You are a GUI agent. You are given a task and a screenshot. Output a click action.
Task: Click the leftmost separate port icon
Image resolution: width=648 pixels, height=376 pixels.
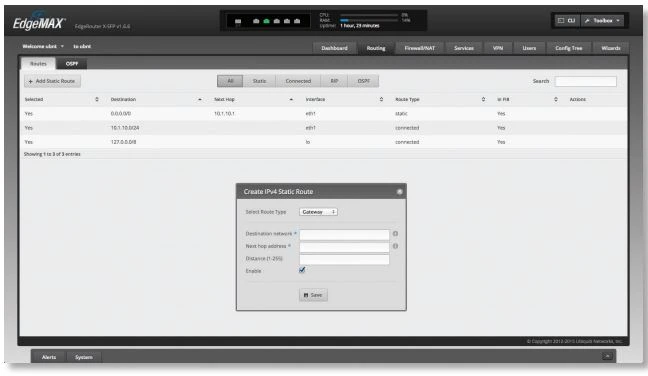pyautogui.click(x=238, y=21)
